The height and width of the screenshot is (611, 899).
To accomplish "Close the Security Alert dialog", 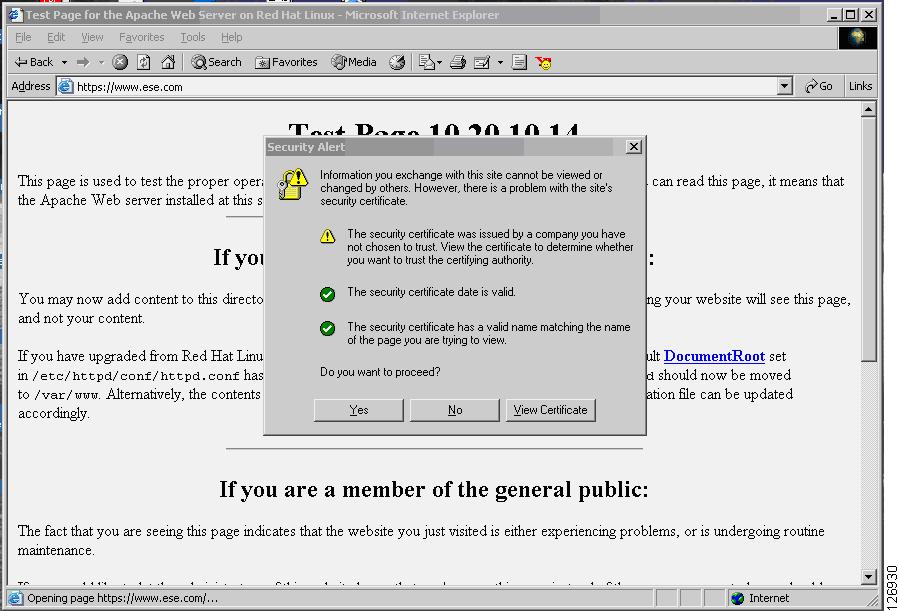I will click(x=634, y=147).
